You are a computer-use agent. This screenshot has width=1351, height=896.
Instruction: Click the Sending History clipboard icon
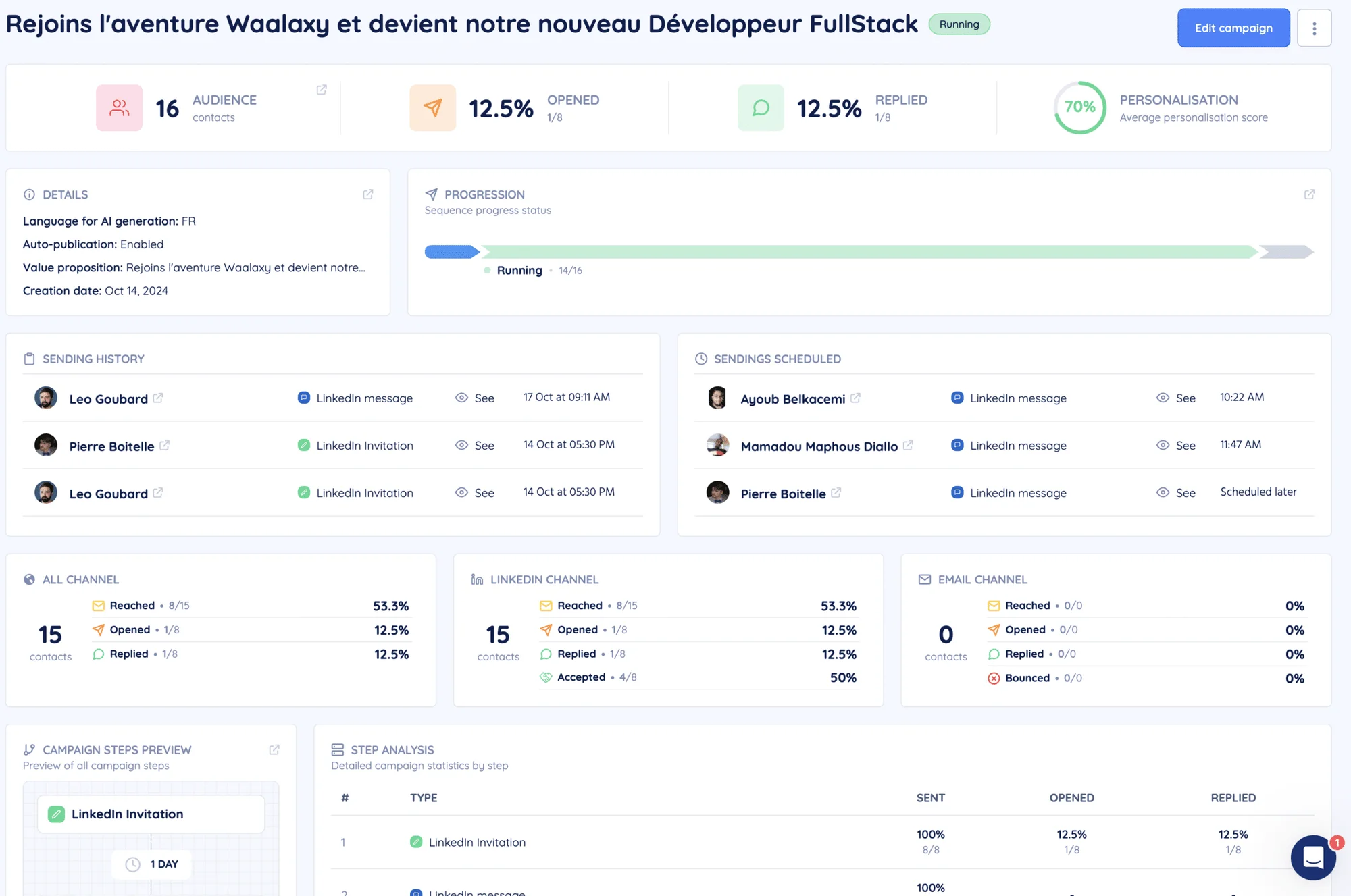(x=29, y=359)
